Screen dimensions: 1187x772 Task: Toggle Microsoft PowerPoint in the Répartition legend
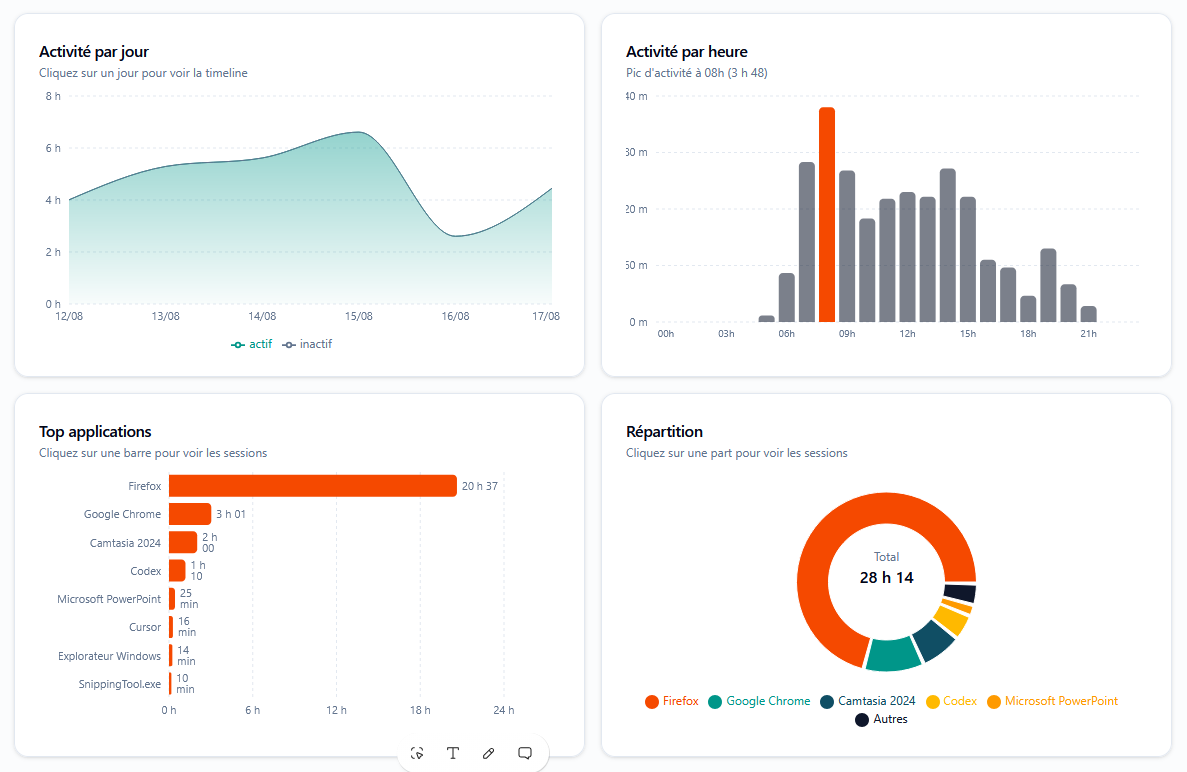(x=1052, y=702)
